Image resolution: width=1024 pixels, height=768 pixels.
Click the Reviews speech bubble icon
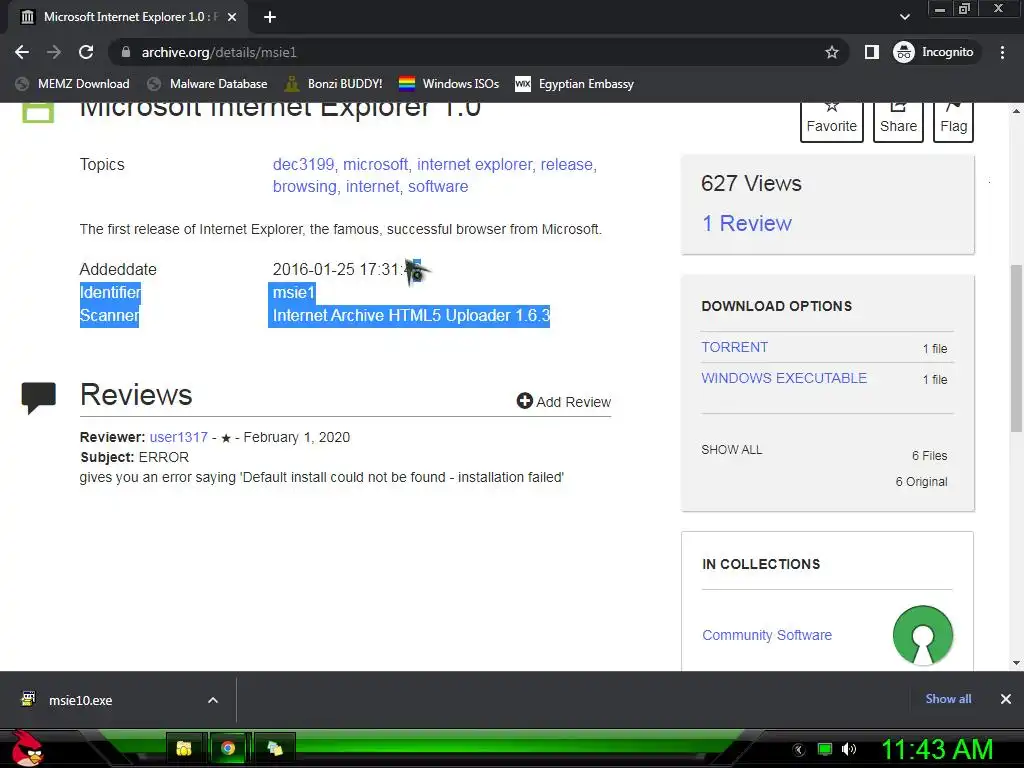click(x=39, y=397)
